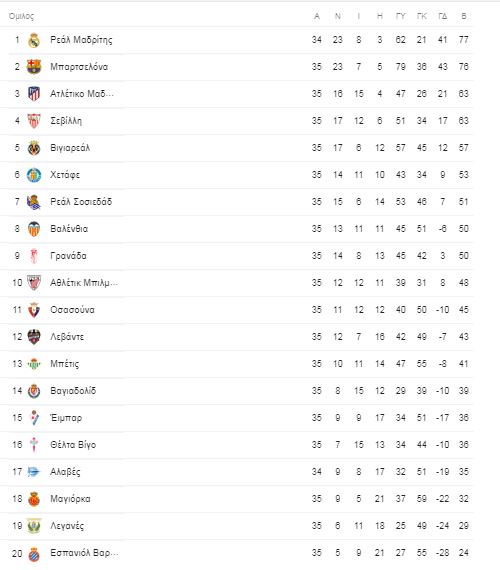The width and height of the screenshot is (500, 570).
Task: Click the Θέλτα Βίγο team name
Action: coord(73,445)
